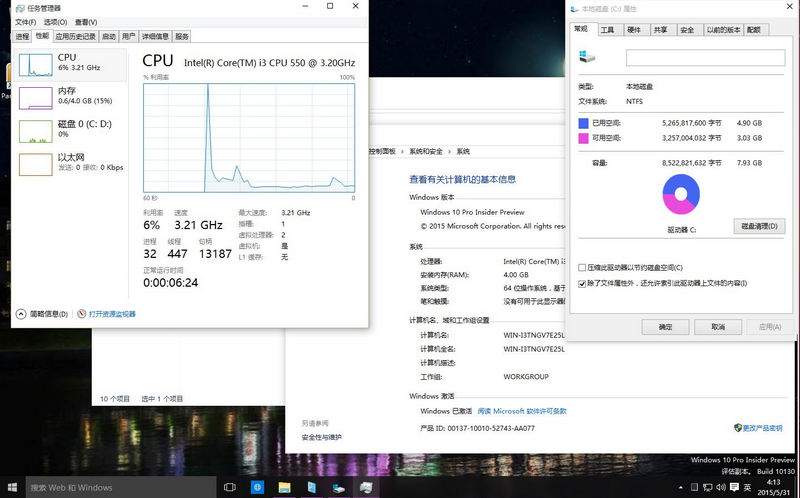Click the drive label input field

(x=706, y=58)
